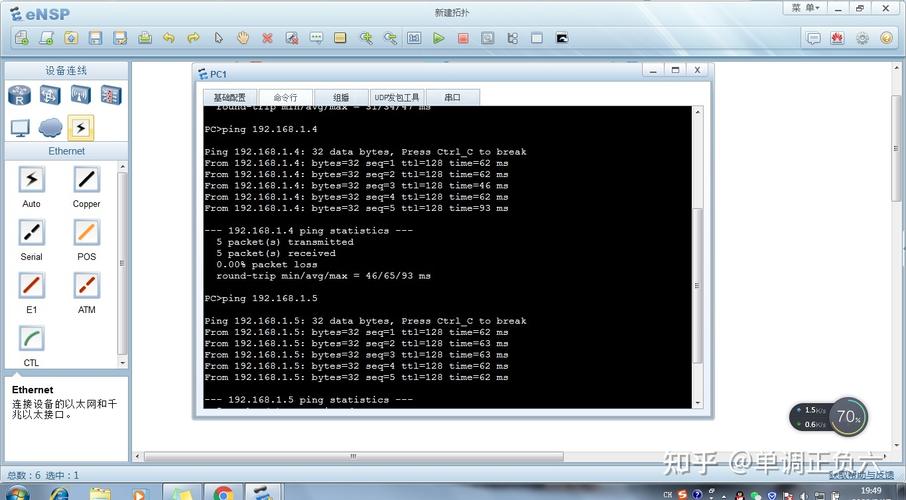Open Google Chrome from the taskbar
The height and width of the screenshot is (500, 906).
tap(223, 493)
